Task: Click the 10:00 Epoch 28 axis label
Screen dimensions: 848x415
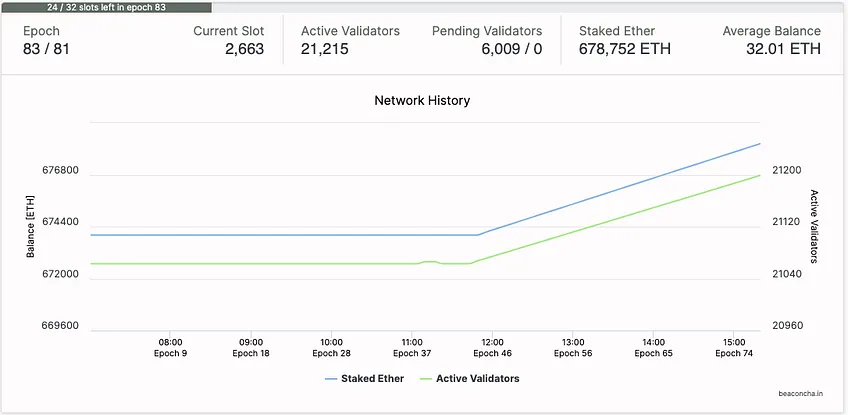Action: point(331,347)
